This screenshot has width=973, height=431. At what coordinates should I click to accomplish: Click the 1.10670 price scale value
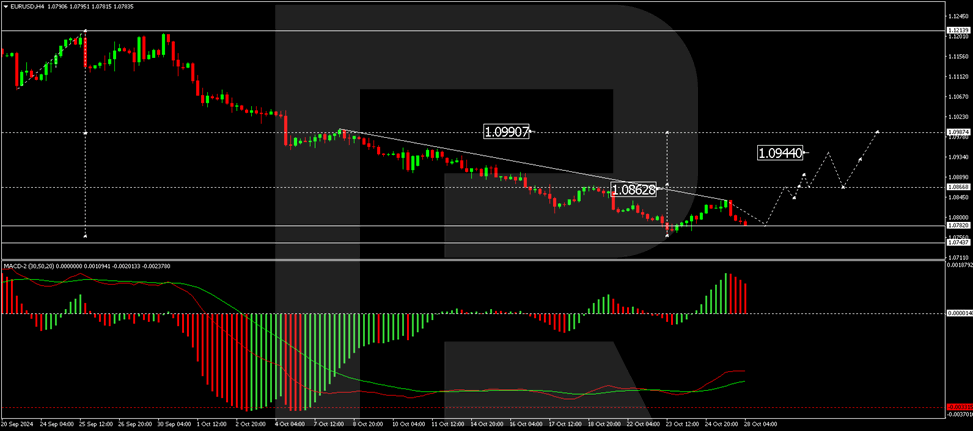point(957,96)
